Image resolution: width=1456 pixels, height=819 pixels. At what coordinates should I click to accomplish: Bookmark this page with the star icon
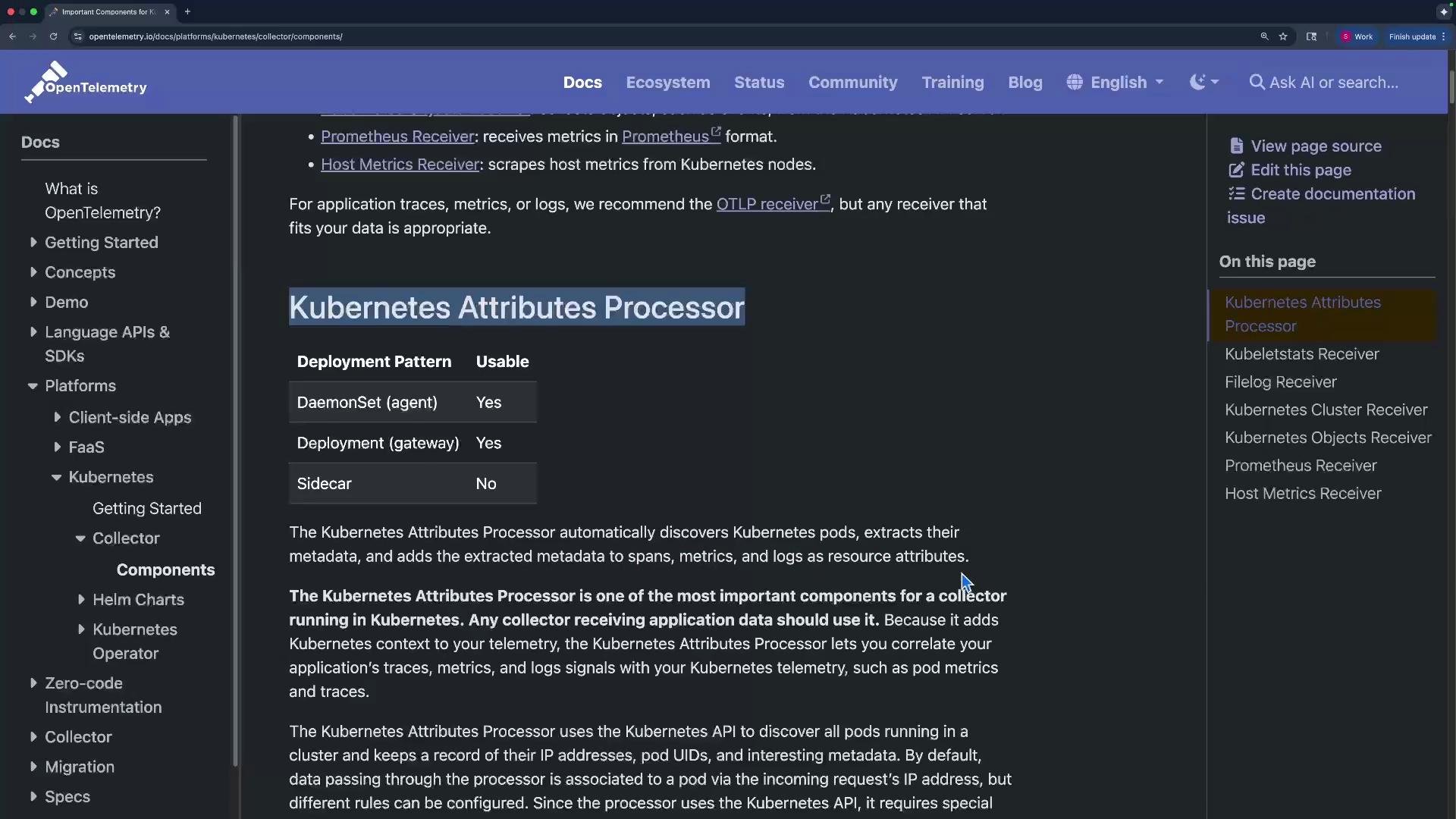[1283, 36]
